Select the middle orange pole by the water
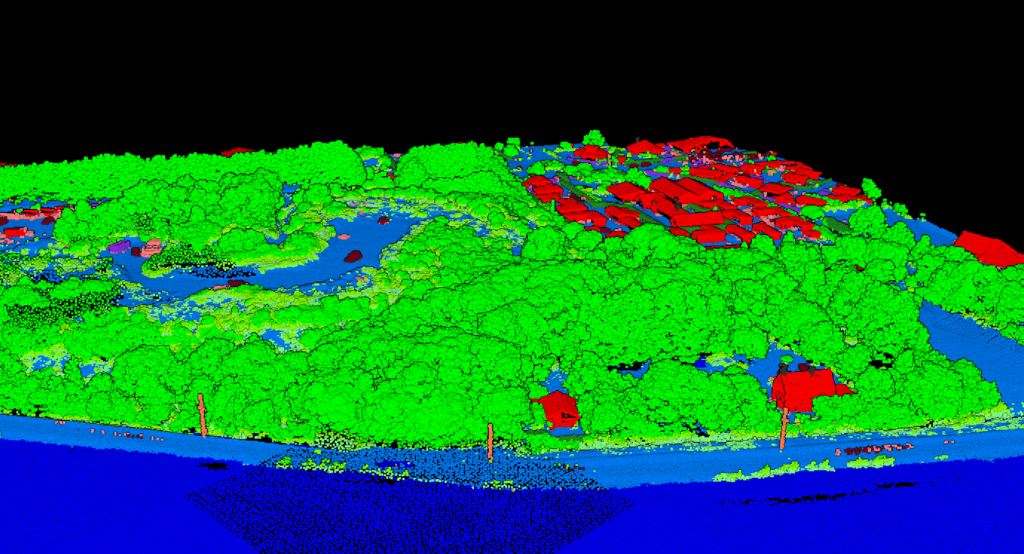 pyautogui.click(x=490, y=441)
